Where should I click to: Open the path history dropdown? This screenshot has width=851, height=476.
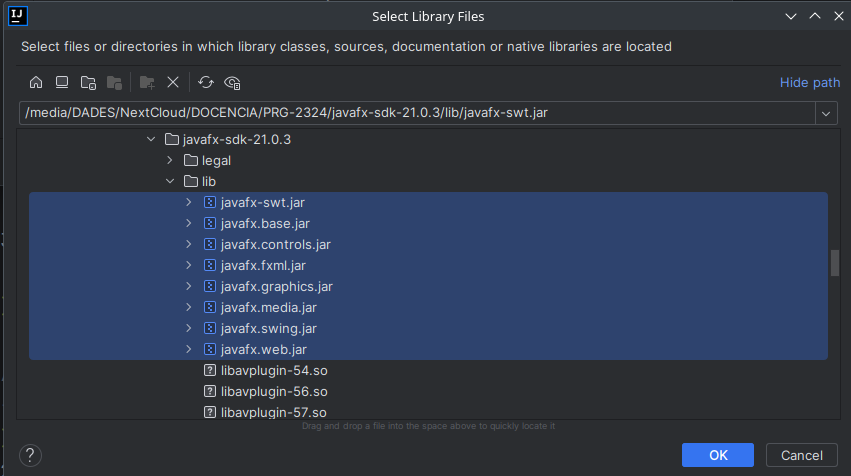click(827, 113)
